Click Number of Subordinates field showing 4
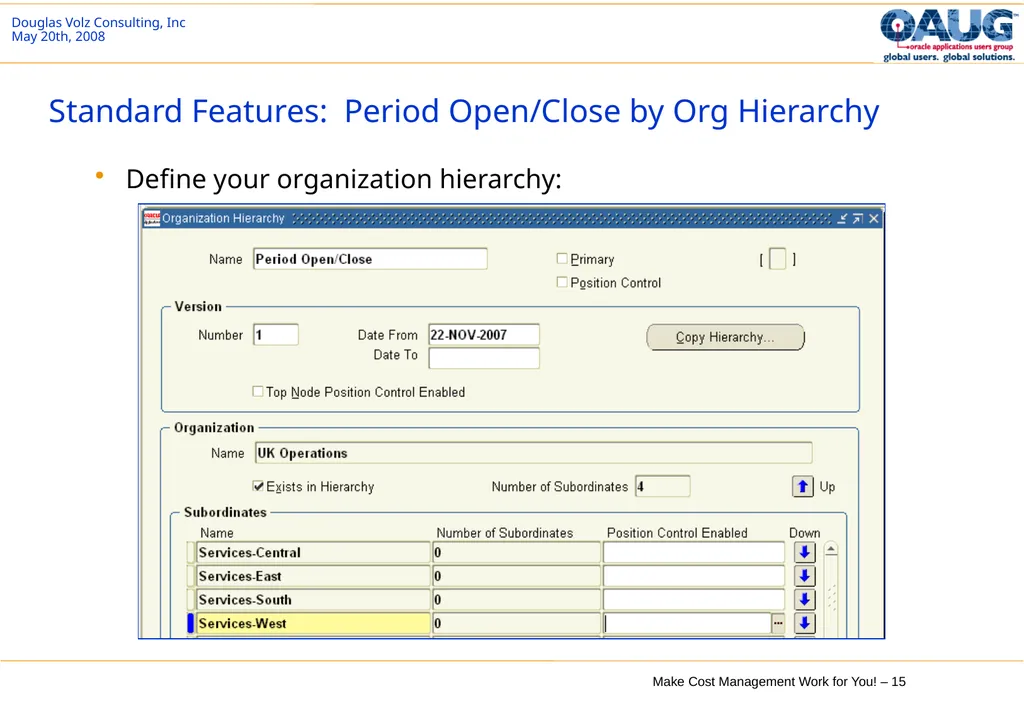 tap(662, 486)
